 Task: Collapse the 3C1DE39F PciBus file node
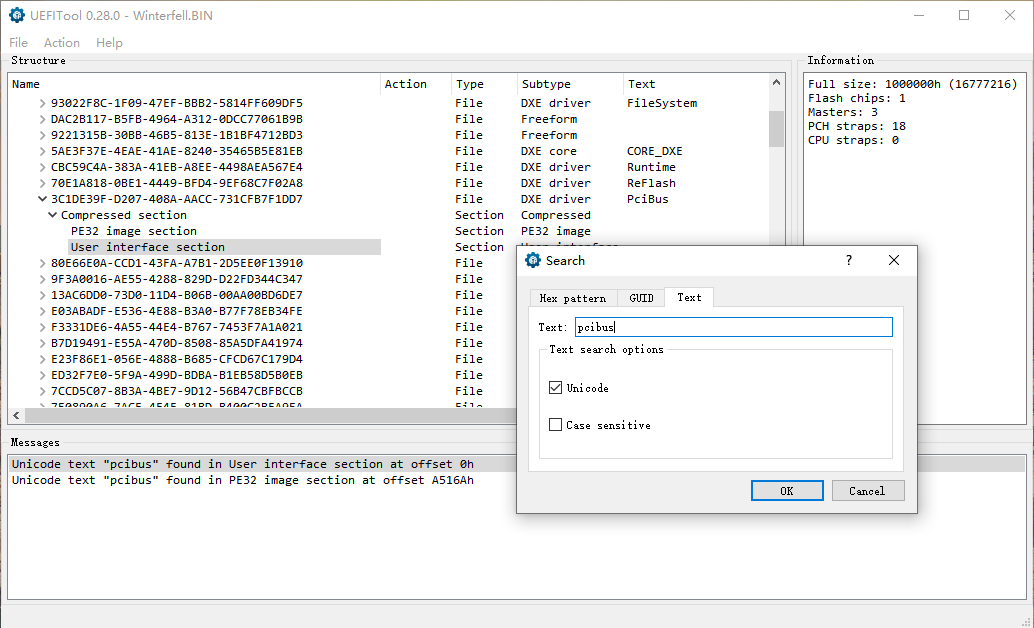(42, 199)
